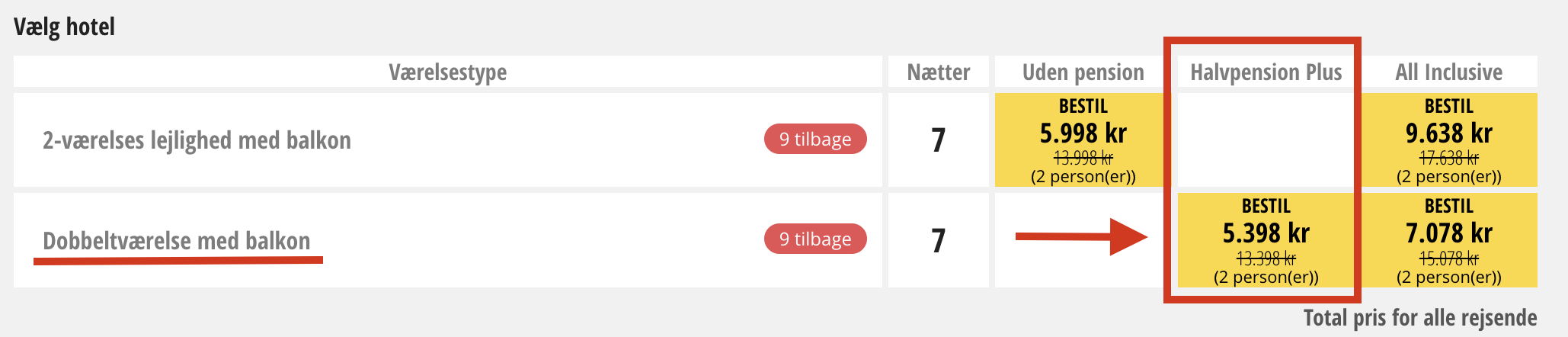Click the Total pris for alle rejsende text
The width and height of the screenshot is (1568, 337).
click(1419, 317)
